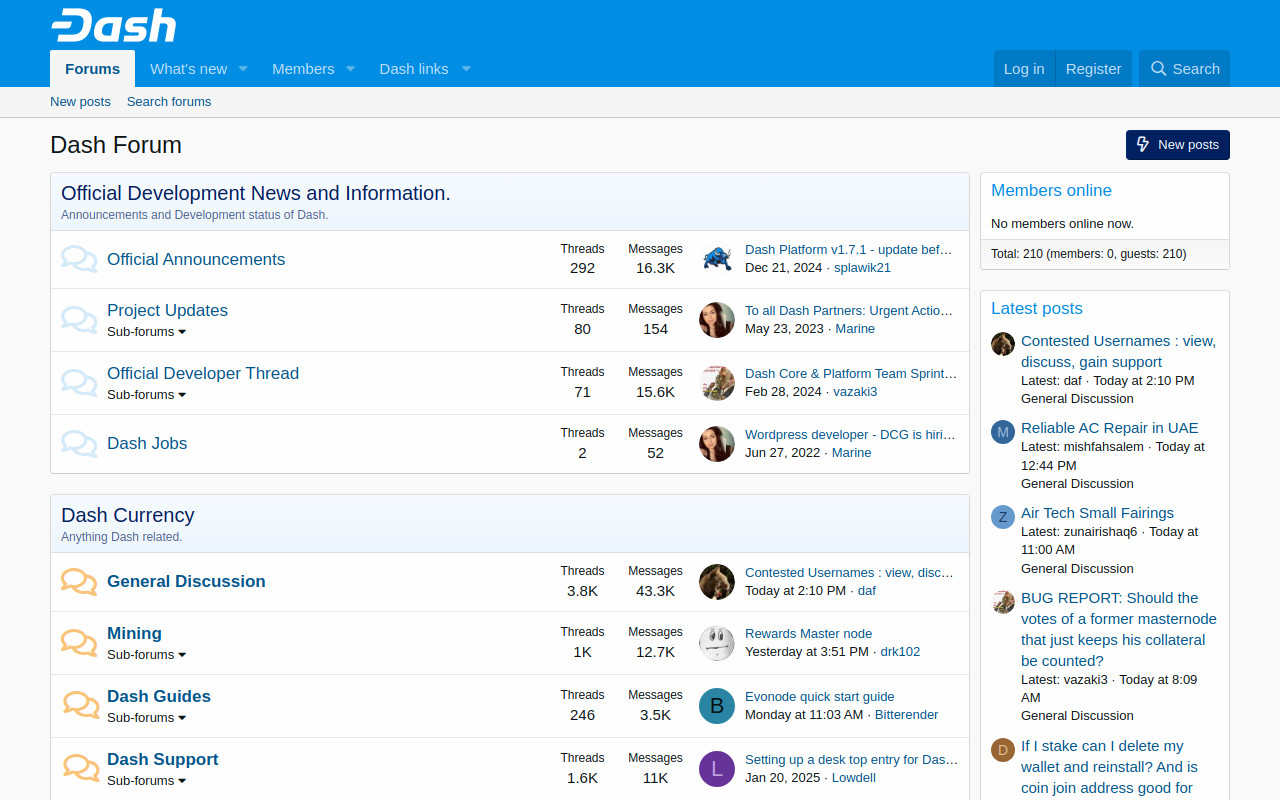Open the Dash Jobs forum link

[x=147, y=443]
